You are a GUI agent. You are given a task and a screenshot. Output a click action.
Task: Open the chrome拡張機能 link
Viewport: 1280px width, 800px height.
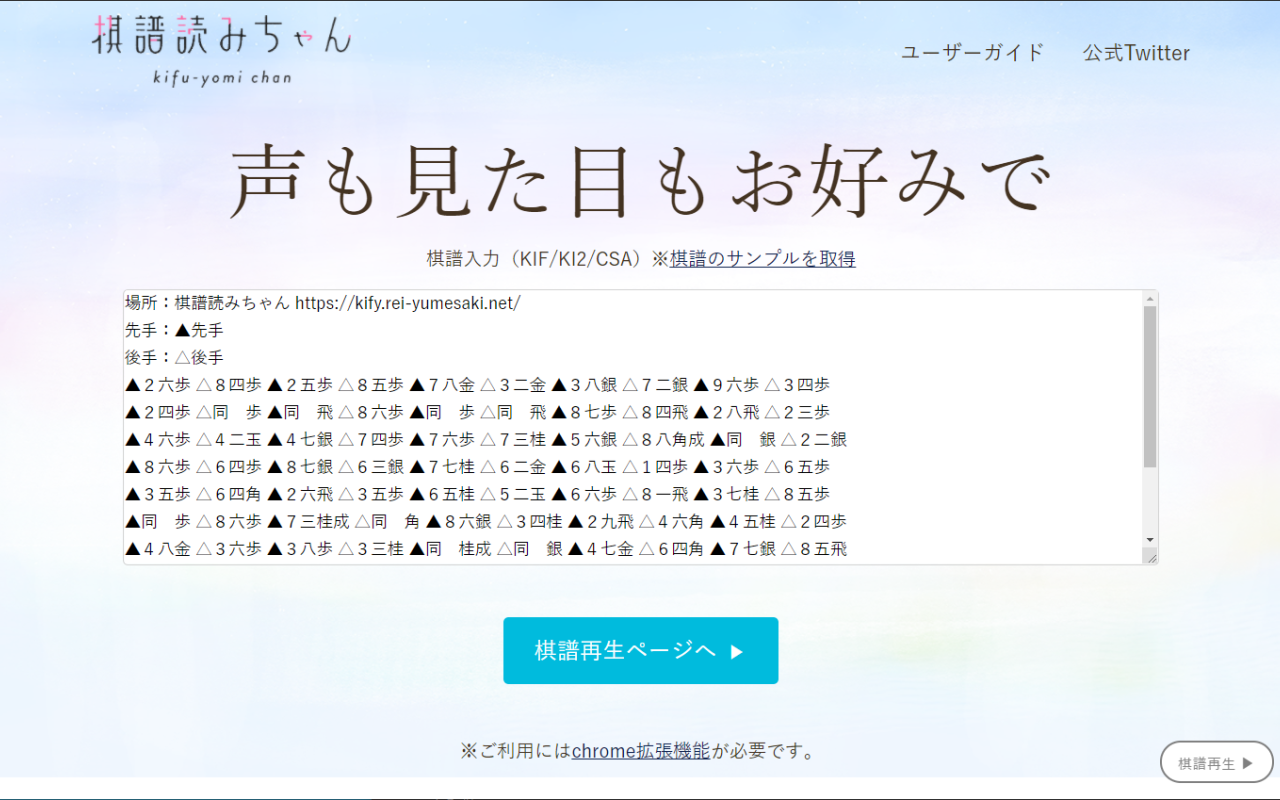641,751
